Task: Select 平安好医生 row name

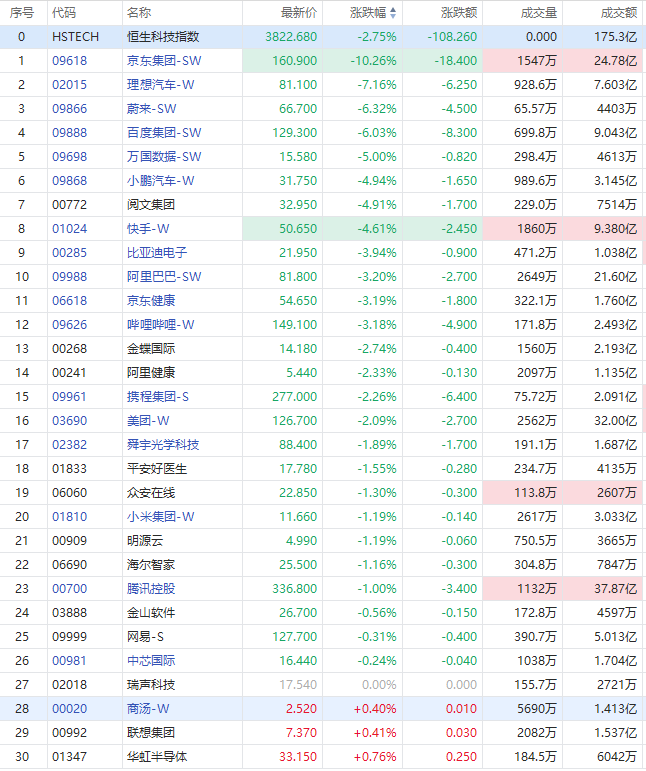Action: coord(157,469)
